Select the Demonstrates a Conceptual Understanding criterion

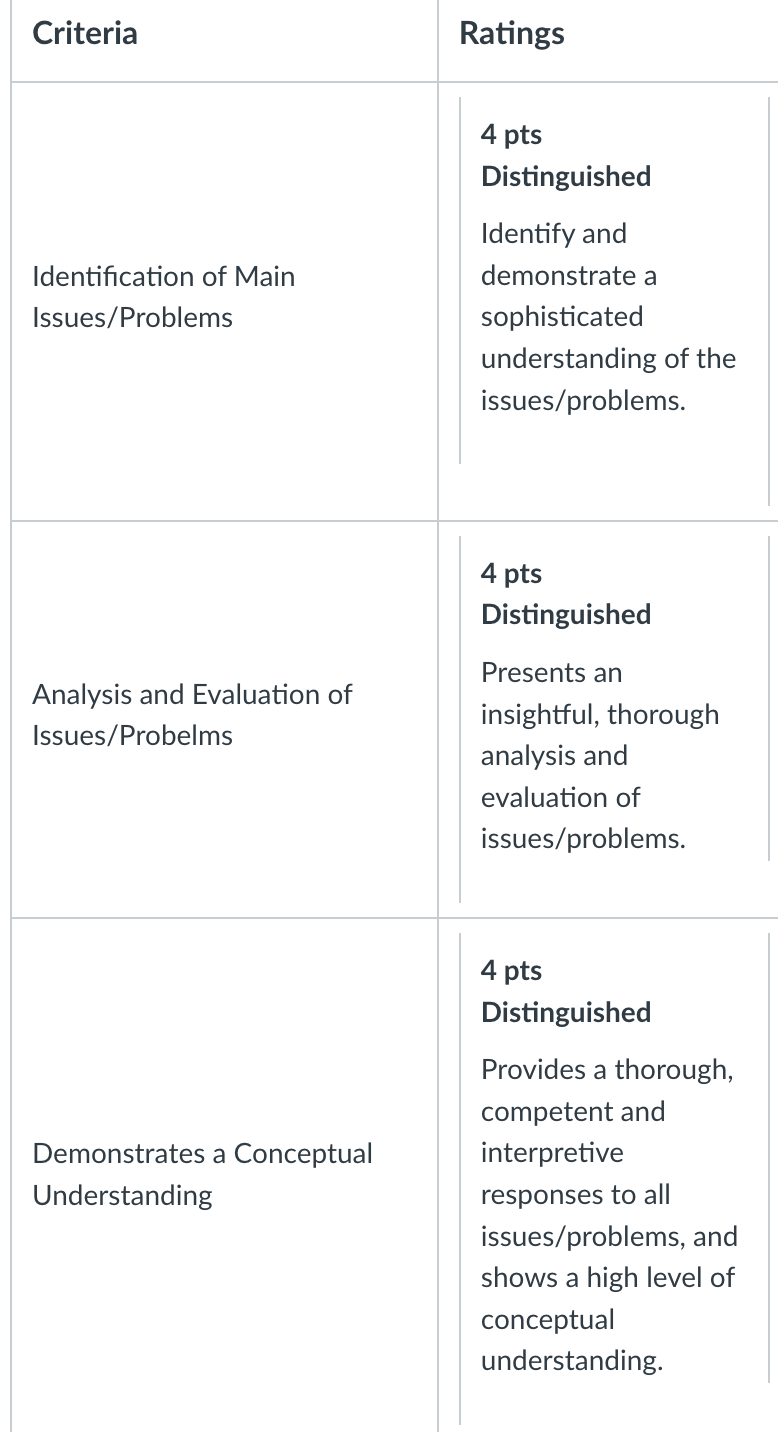pyautogui.click(x=202, y=1174)
